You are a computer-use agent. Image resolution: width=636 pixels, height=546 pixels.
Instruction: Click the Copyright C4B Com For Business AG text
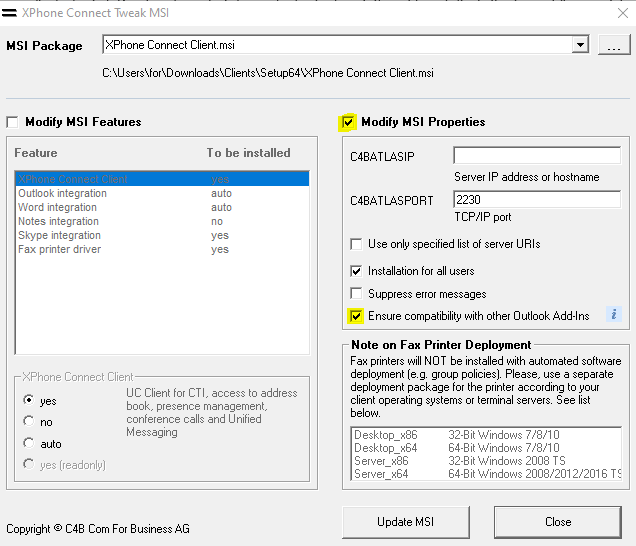pyautogui.click(x=98, y=529)
